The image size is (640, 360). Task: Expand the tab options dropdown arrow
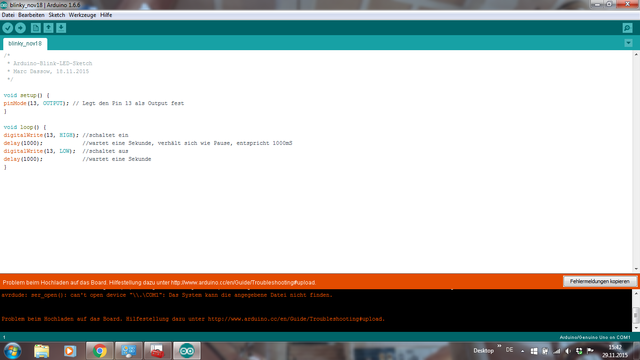(628, 43)
